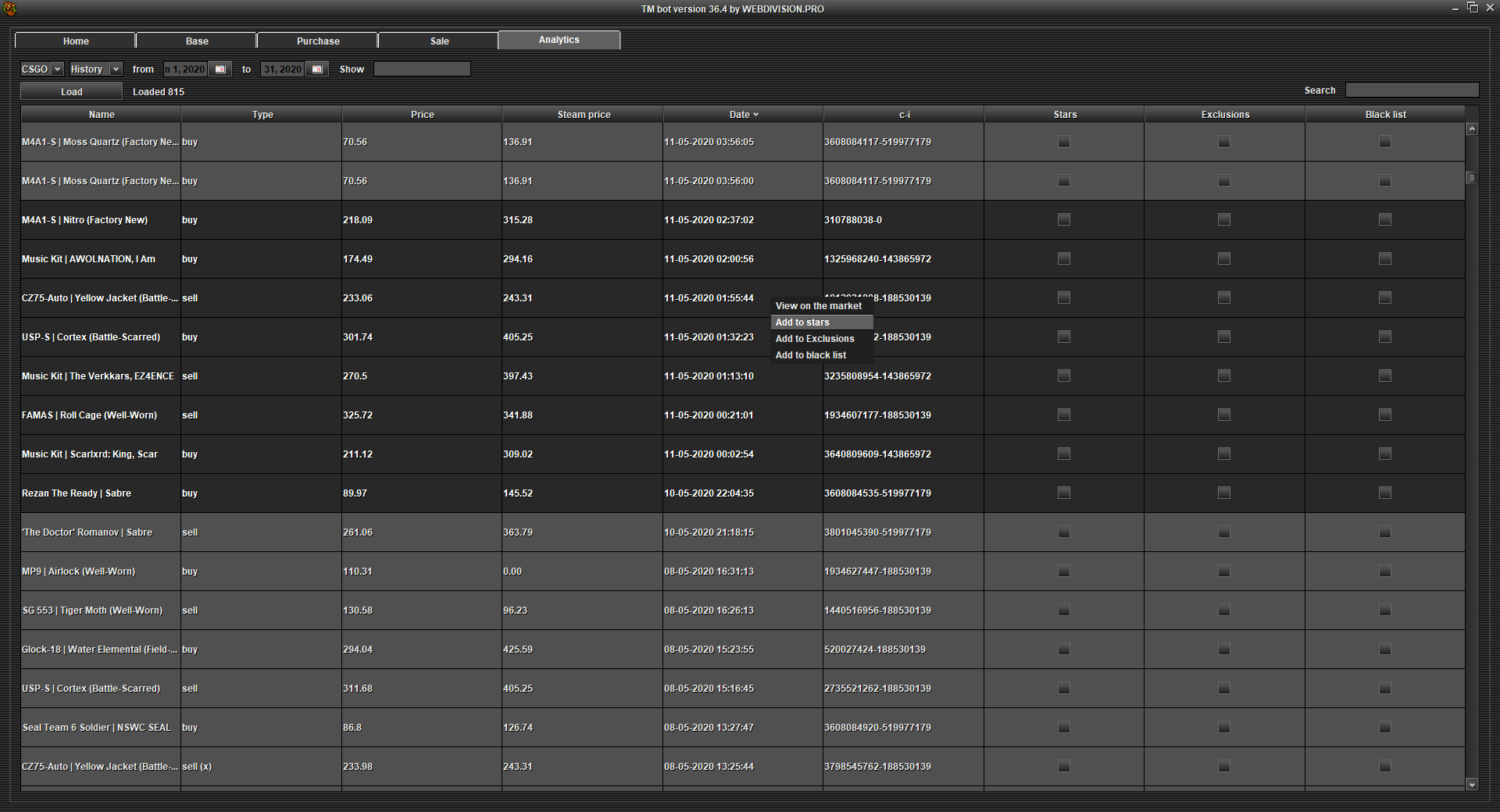1500x812 pixels.
Task: Click 'View on the market' option
Action: [x=818, y=306]
